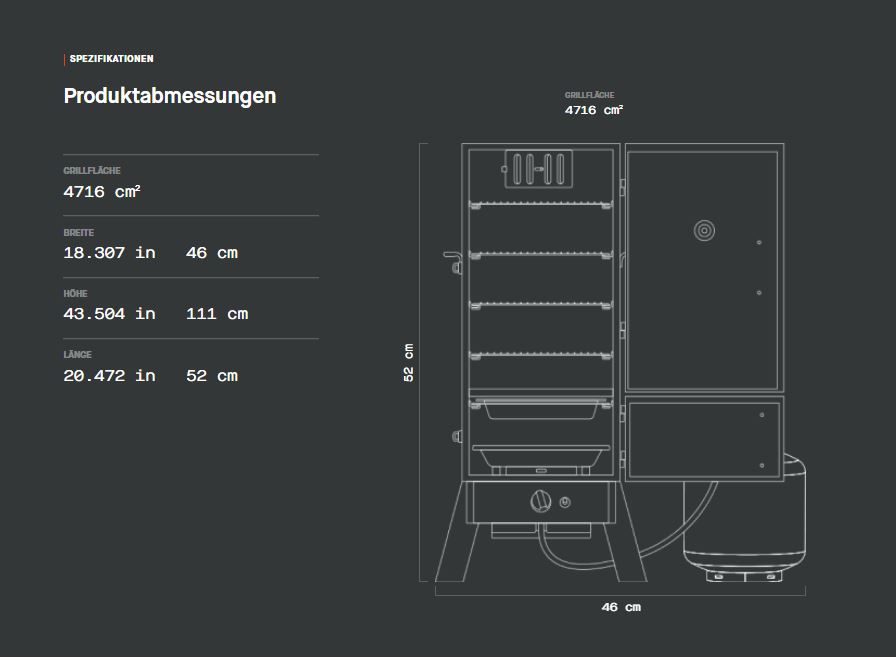Screen dimensions: 896x657
Task: Click the lower firebox door panel
Action: tap(703, 438)
